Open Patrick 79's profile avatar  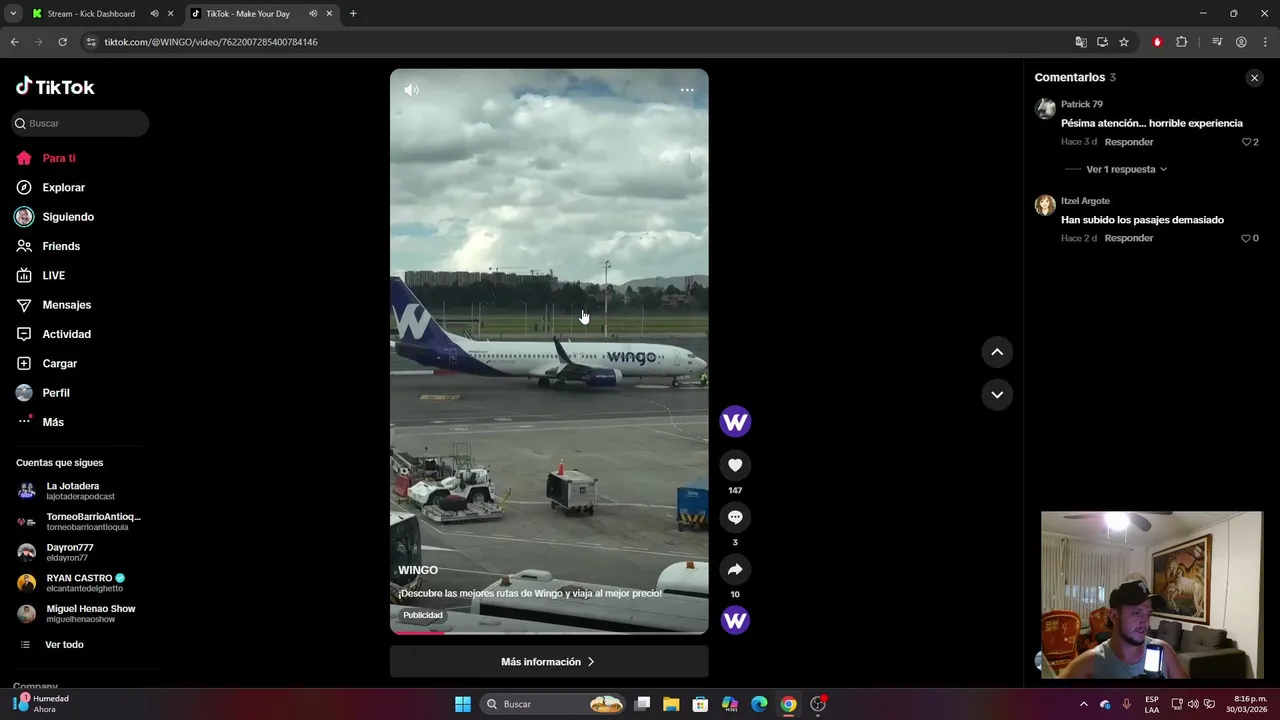coord(1045,109)
